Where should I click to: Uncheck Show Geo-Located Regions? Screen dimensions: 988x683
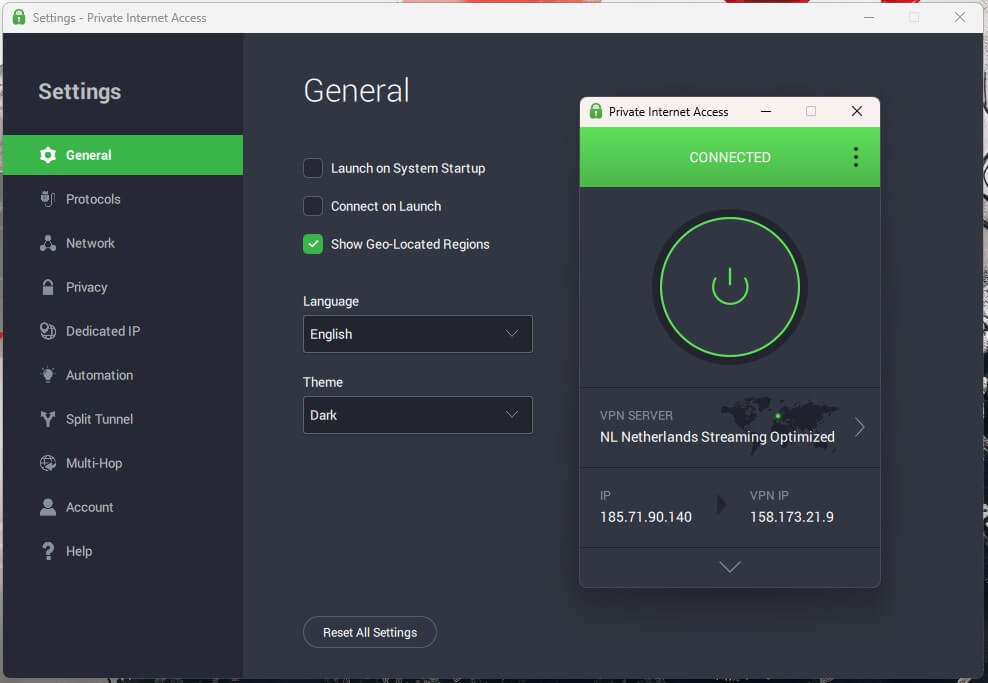313,244
